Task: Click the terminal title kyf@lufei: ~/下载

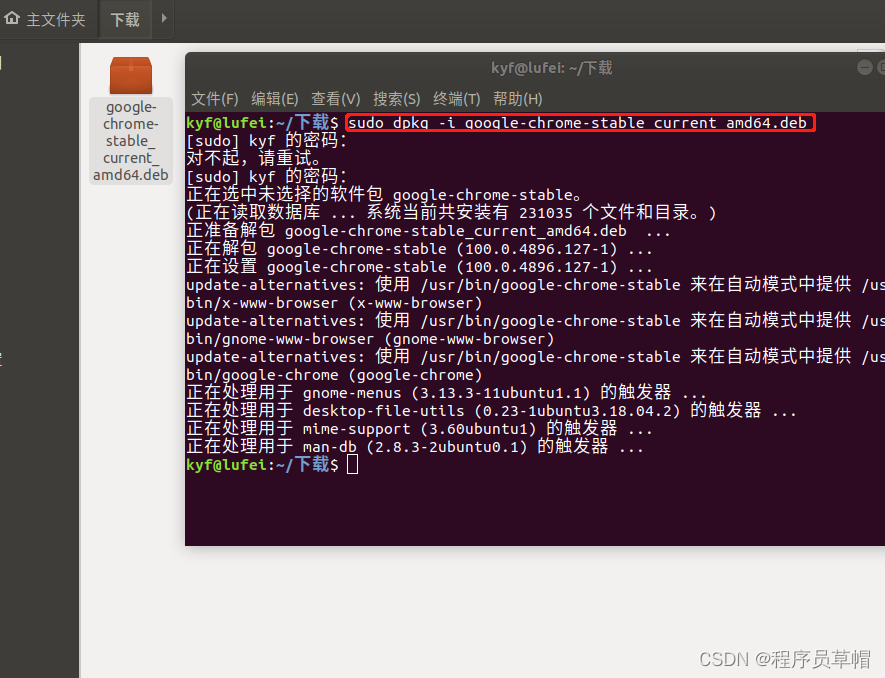Action: (x=551, y=68)
